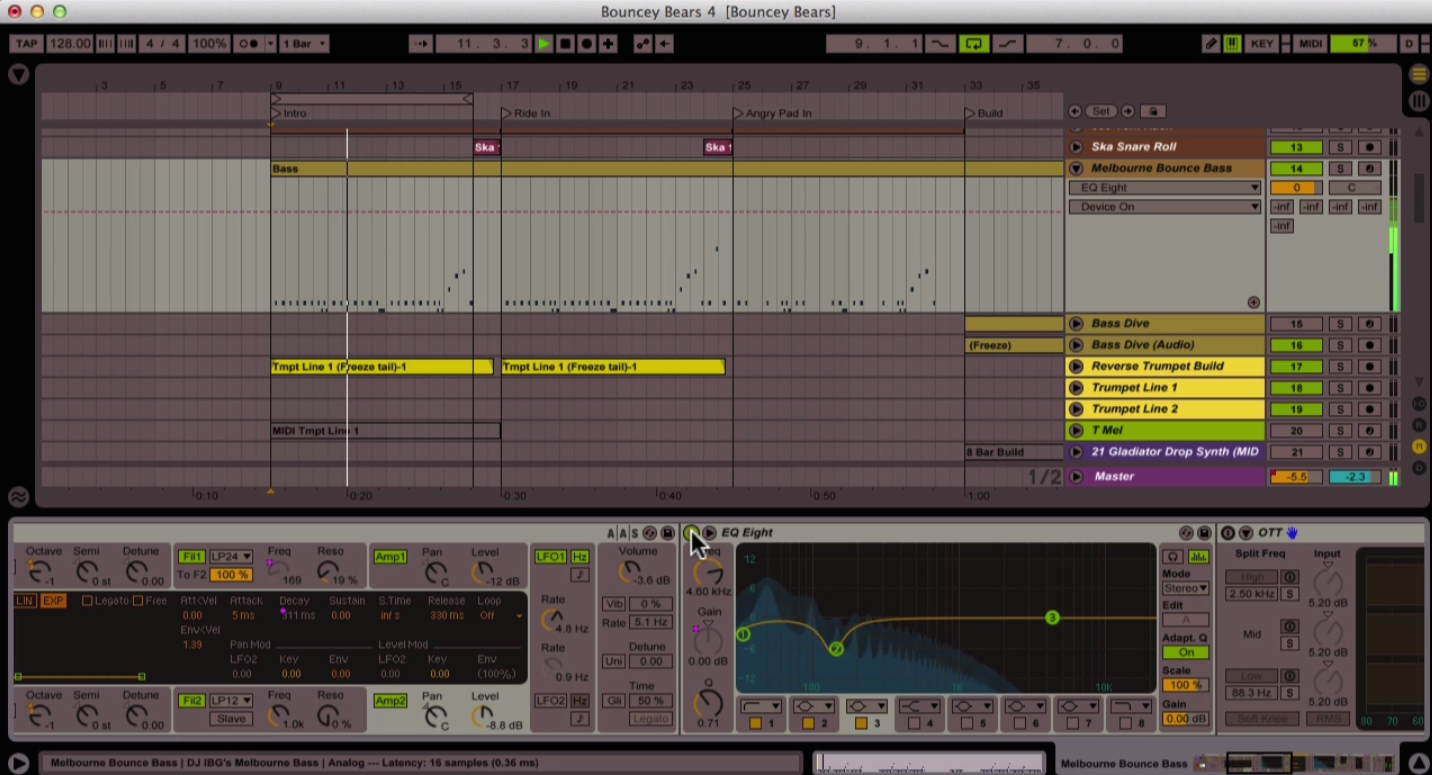Toggle the track 17 activator

click(x=1296, y=366)
